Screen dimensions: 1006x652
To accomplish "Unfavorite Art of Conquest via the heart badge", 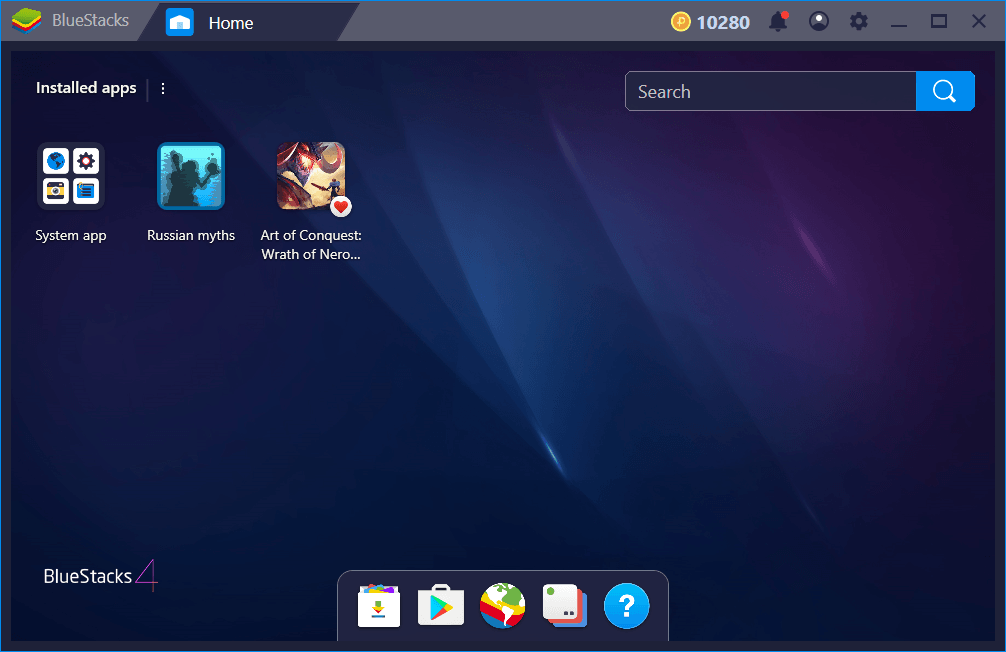I will 341,207.
